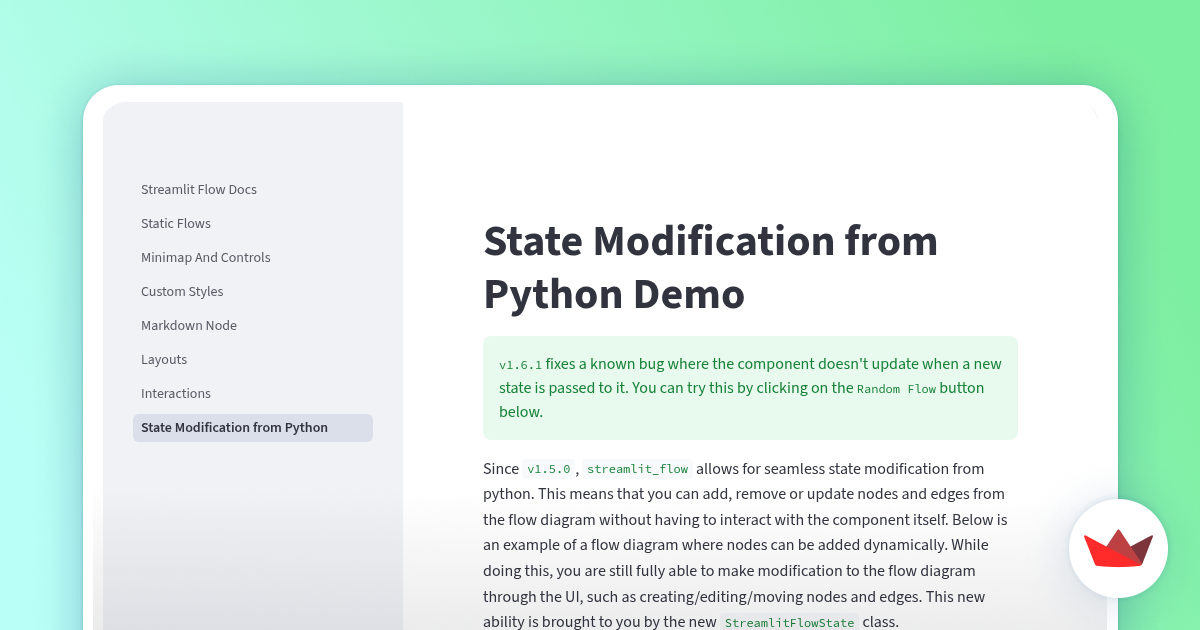This screenshot has height=630, width=1200.
Task: Click the State Modification from Python Demo heading
Action: [710, 267]
